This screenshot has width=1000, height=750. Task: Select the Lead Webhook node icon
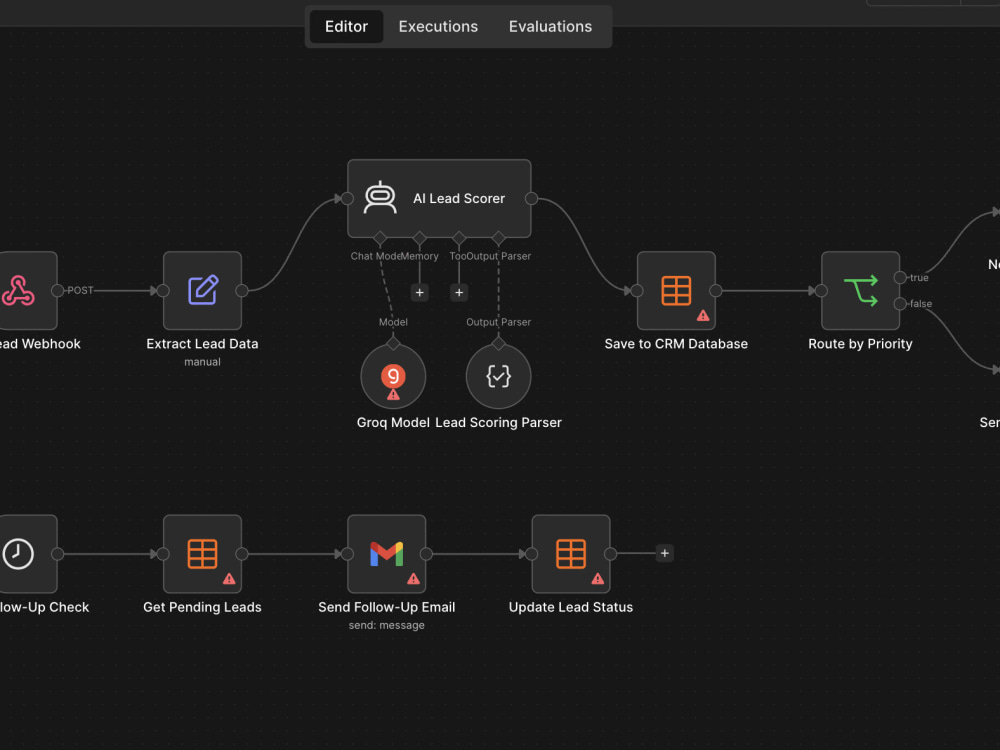[x=19, y=291]
